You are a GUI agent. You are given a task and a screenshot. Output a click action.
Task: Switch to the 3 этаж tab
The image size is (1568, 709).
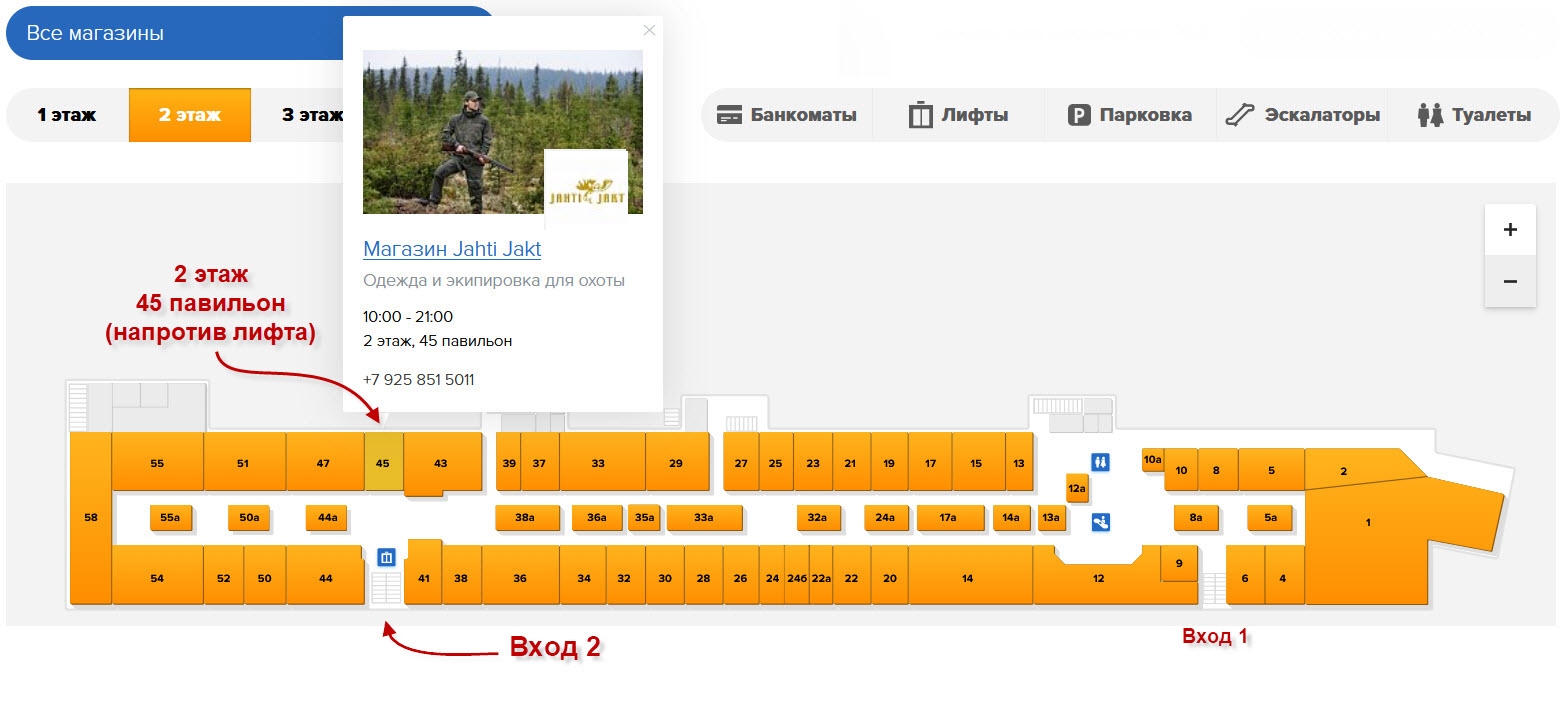310,115
